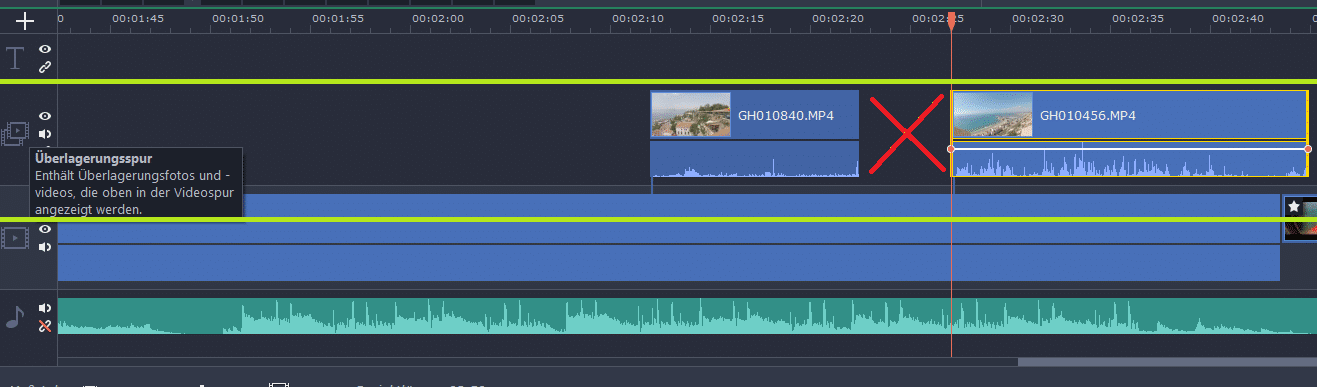Screen dimensions: 1317x387
Task: Add a new track with plus icon
Action: click(25, 20)
